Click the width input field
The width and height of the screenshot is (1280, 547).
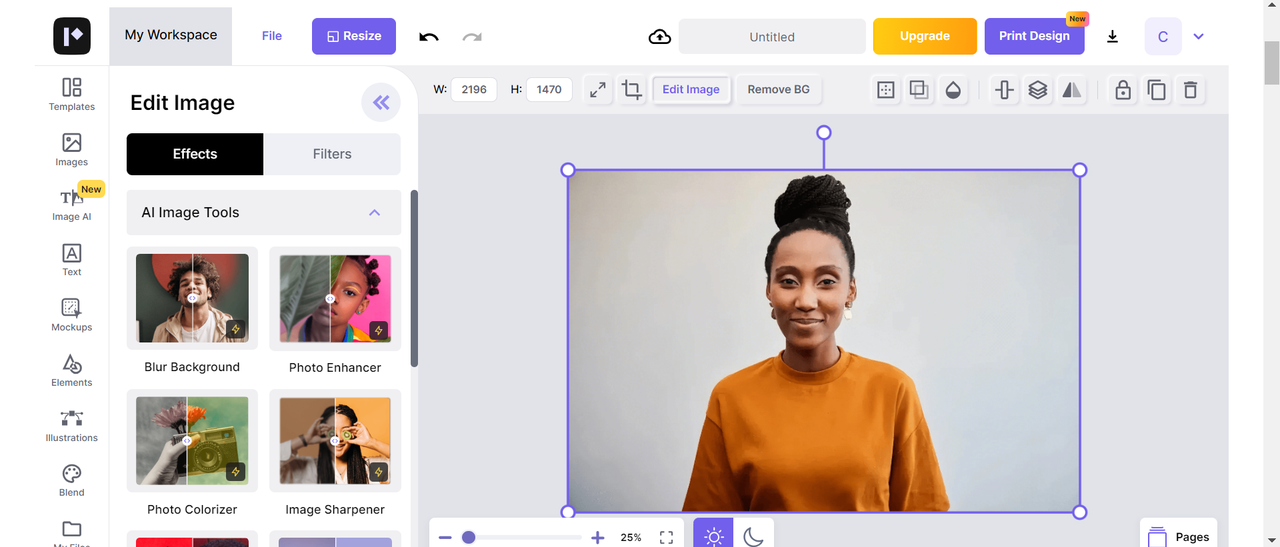(474, 89)
